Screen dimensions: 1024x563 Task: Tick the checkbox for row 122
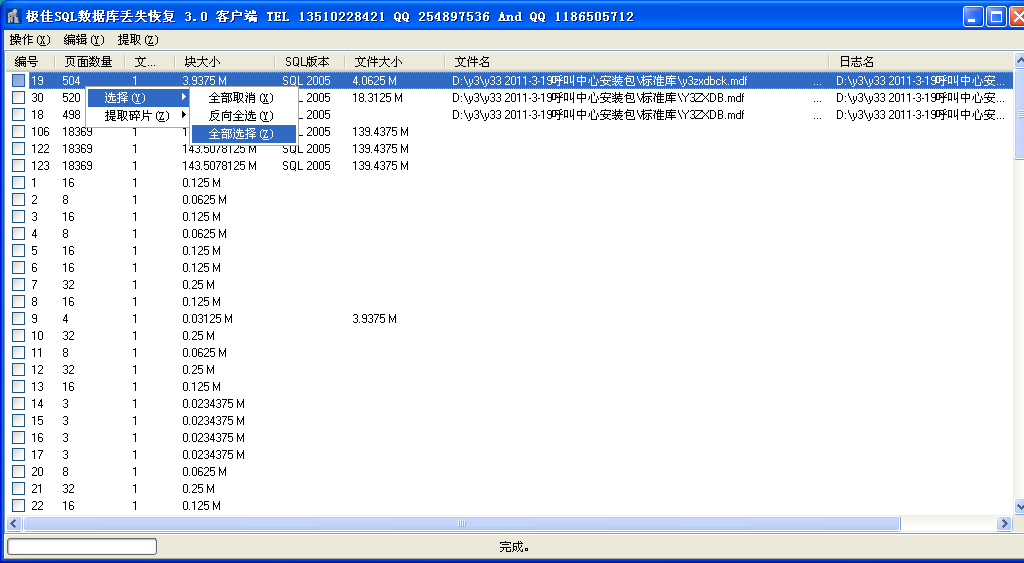tap(18, 148)
